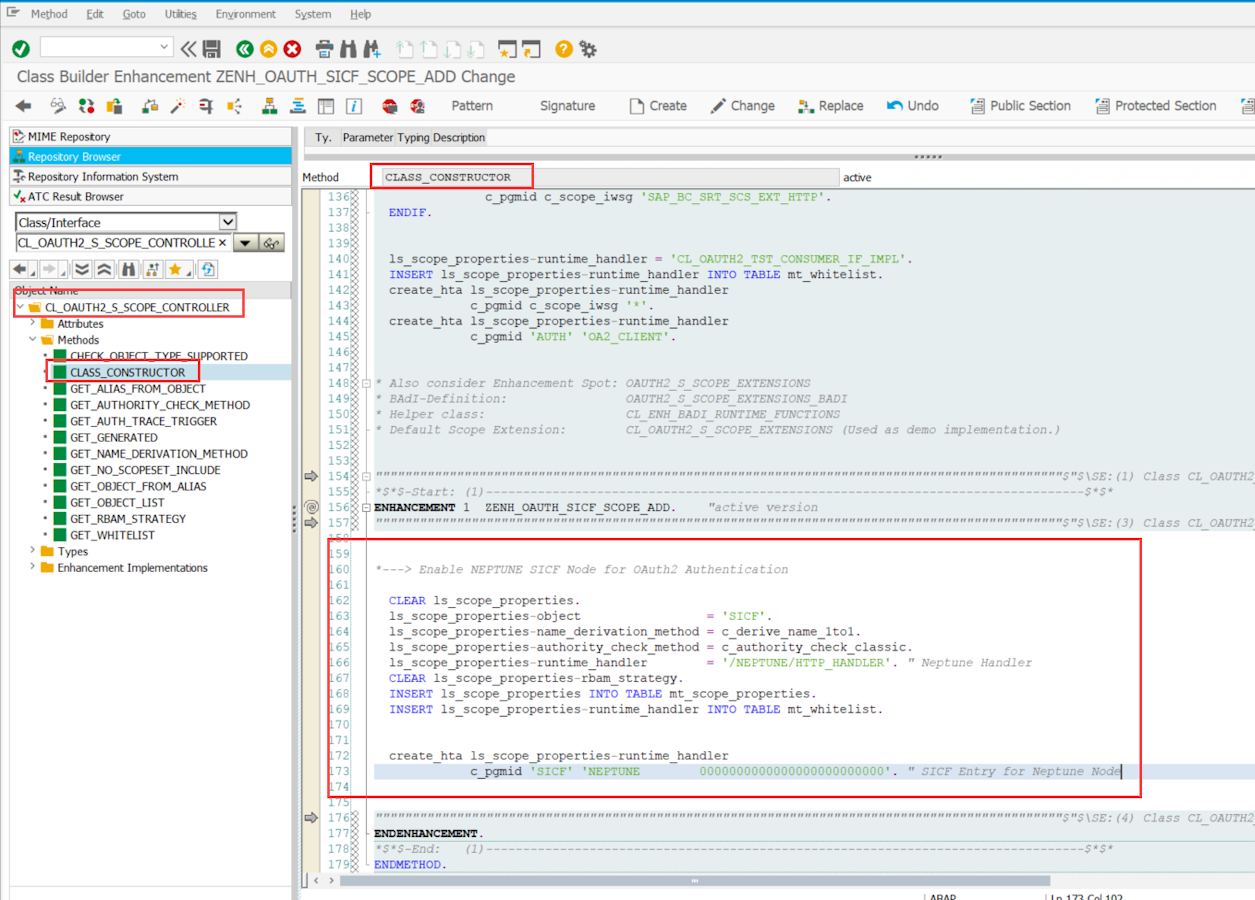Screen dimensions: 1255x900
Task: Open the Print function icon
Action: coord(324,47)
